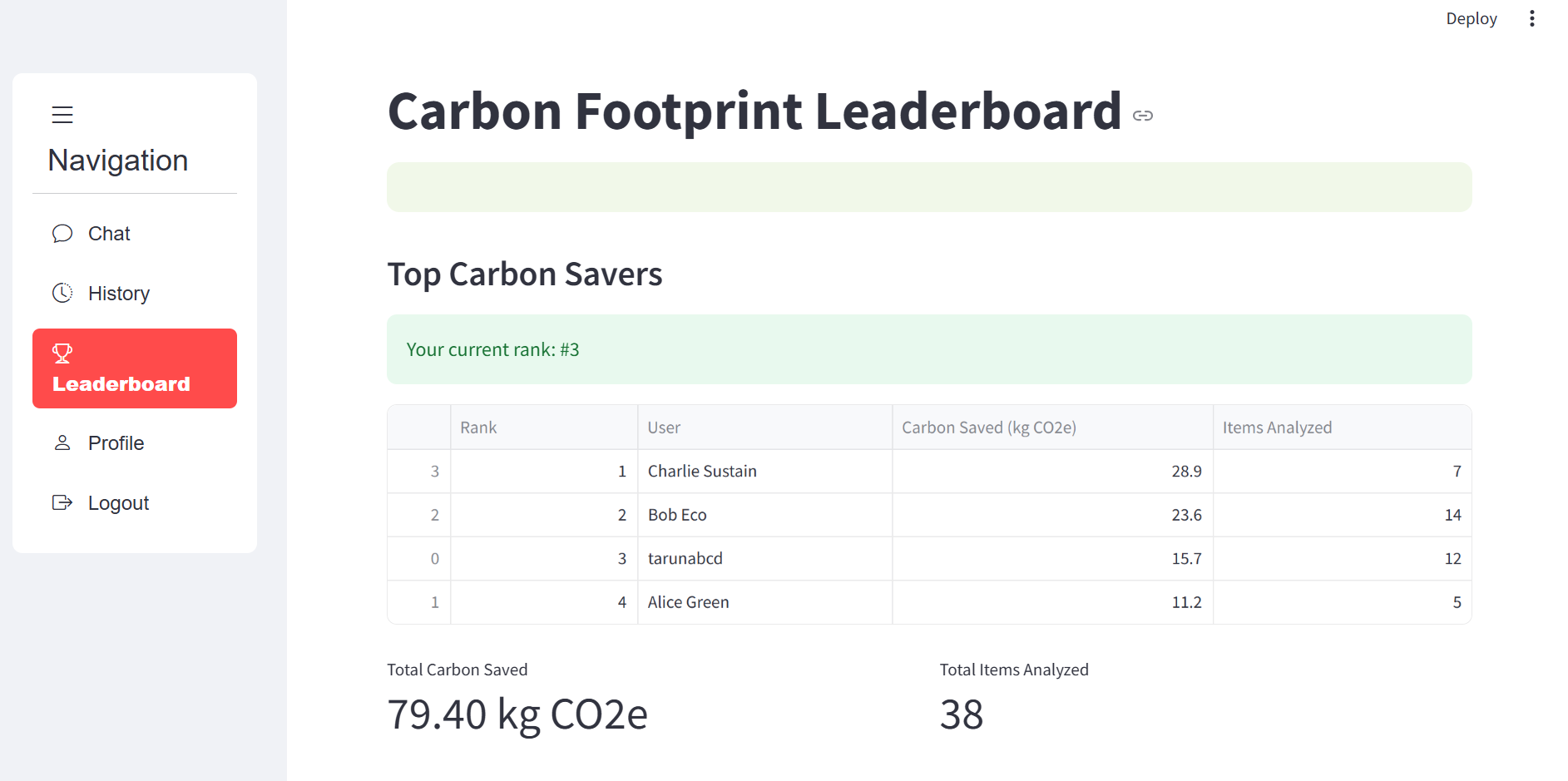Select the tarunabcd user cell
Viewport: 1568px width, 781px height.
[x=765, y=559]
